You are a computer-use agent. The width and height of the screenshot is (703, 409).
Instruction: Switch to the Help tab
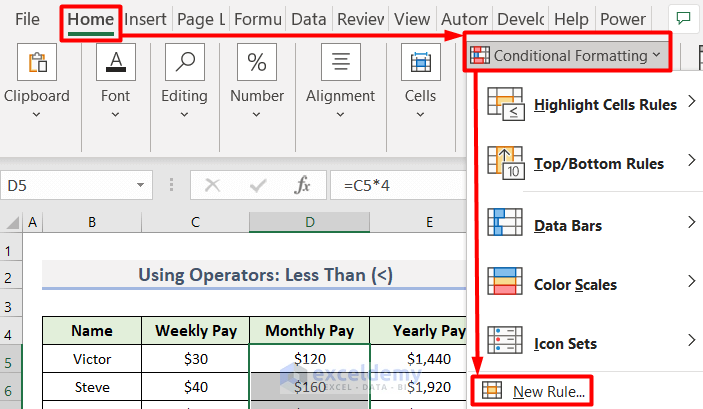coord(571,19)
